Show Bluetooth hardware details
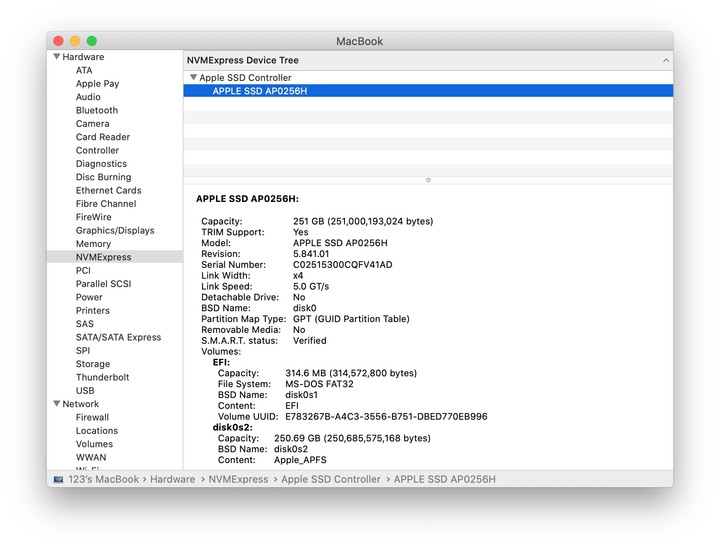720x549 pixels. click(97, 110)
